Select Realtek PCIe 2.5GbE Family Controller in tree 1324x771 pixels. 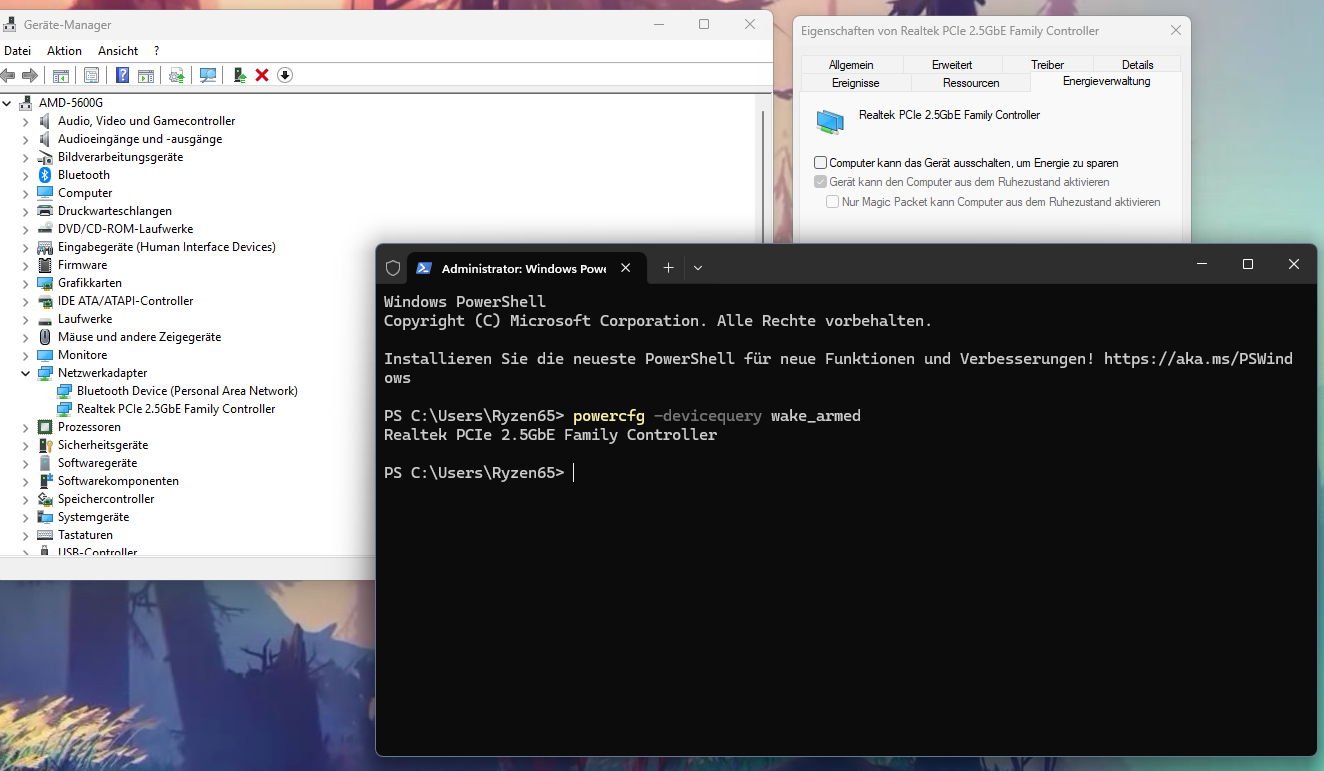click(176, 409)
